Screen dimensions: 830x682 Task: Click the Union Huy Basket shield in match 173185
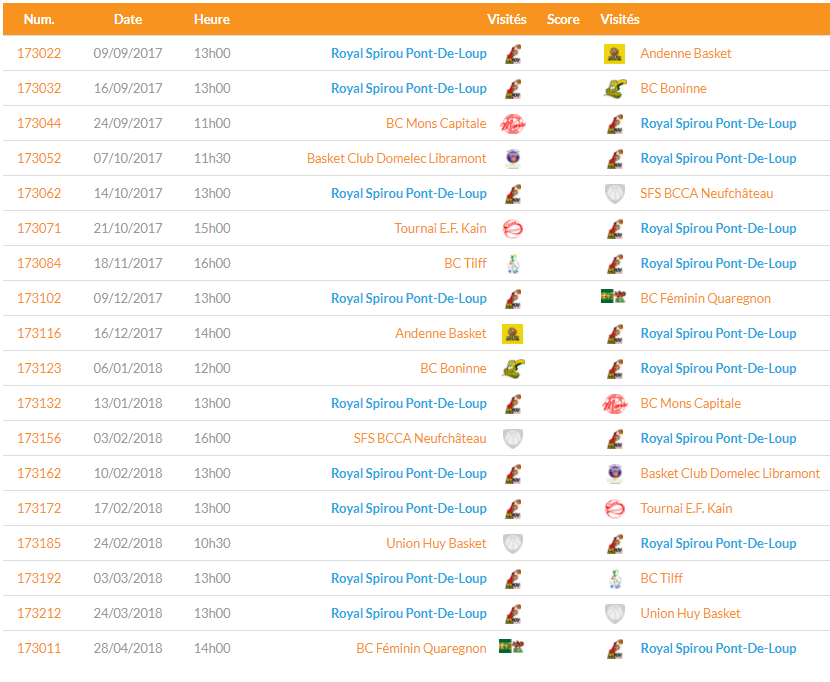click(x=512, y=543)
